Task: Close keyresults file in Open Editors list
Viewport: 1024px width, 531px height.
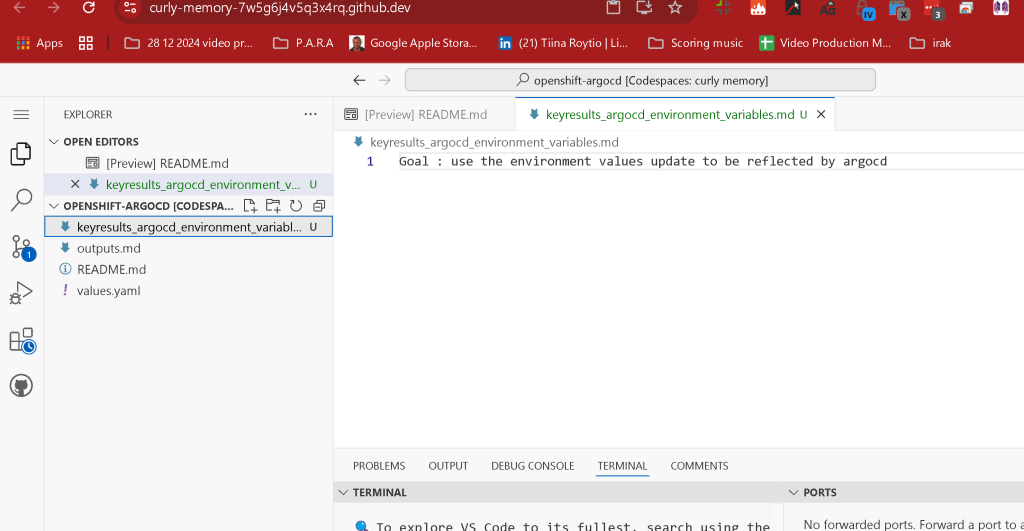Action: (75, 184)
